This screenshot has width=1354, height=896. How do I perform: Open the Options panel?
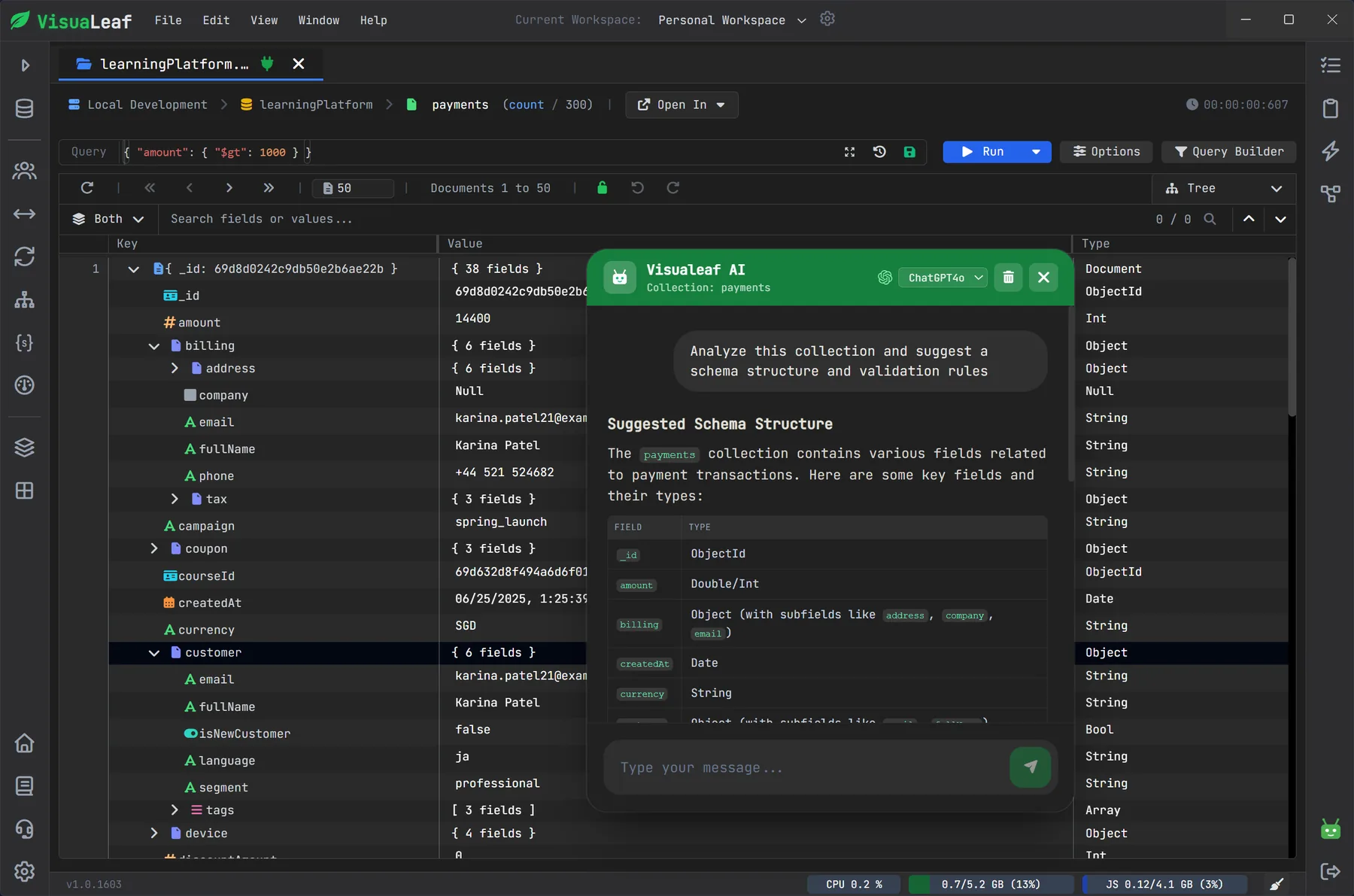1107,152
